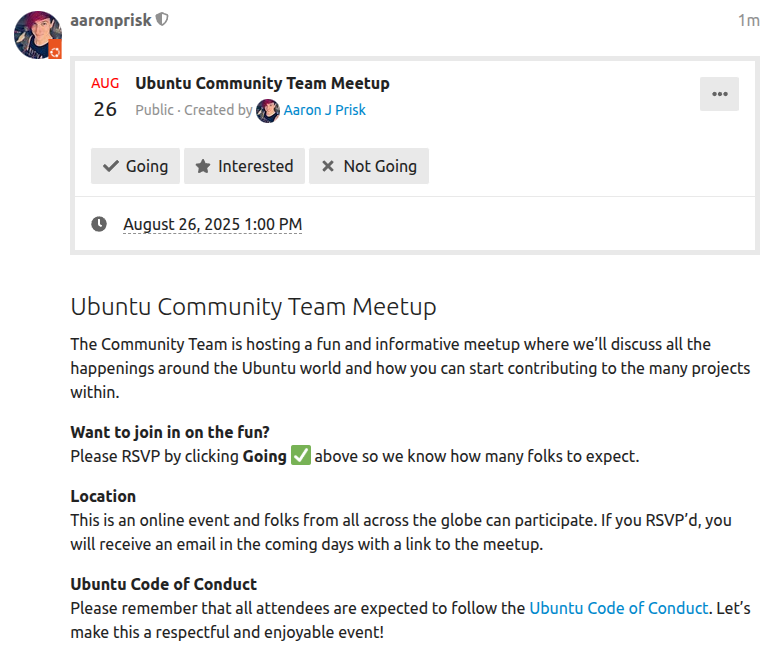
Task: Click the AUG 26 calendar date badge
Action: click(105, 97)
